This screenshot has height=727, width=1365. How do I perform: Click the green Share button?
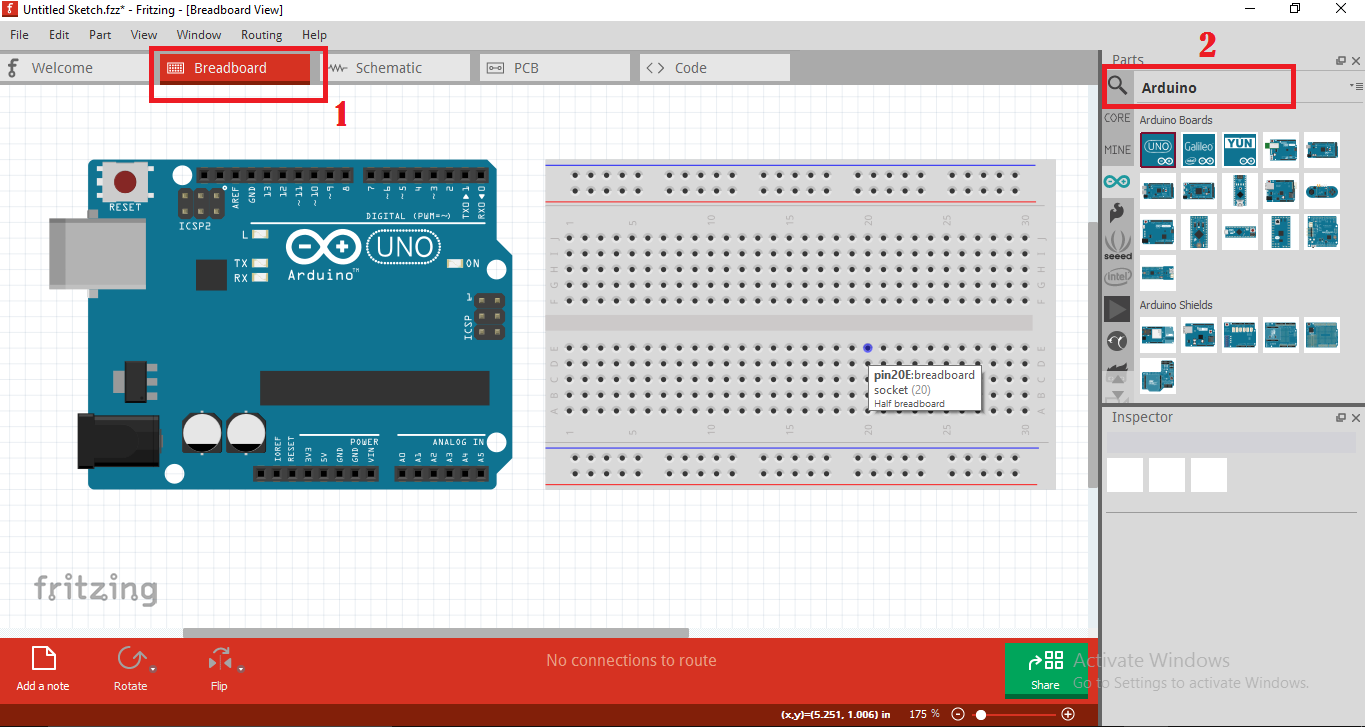tap(1045, 670)
